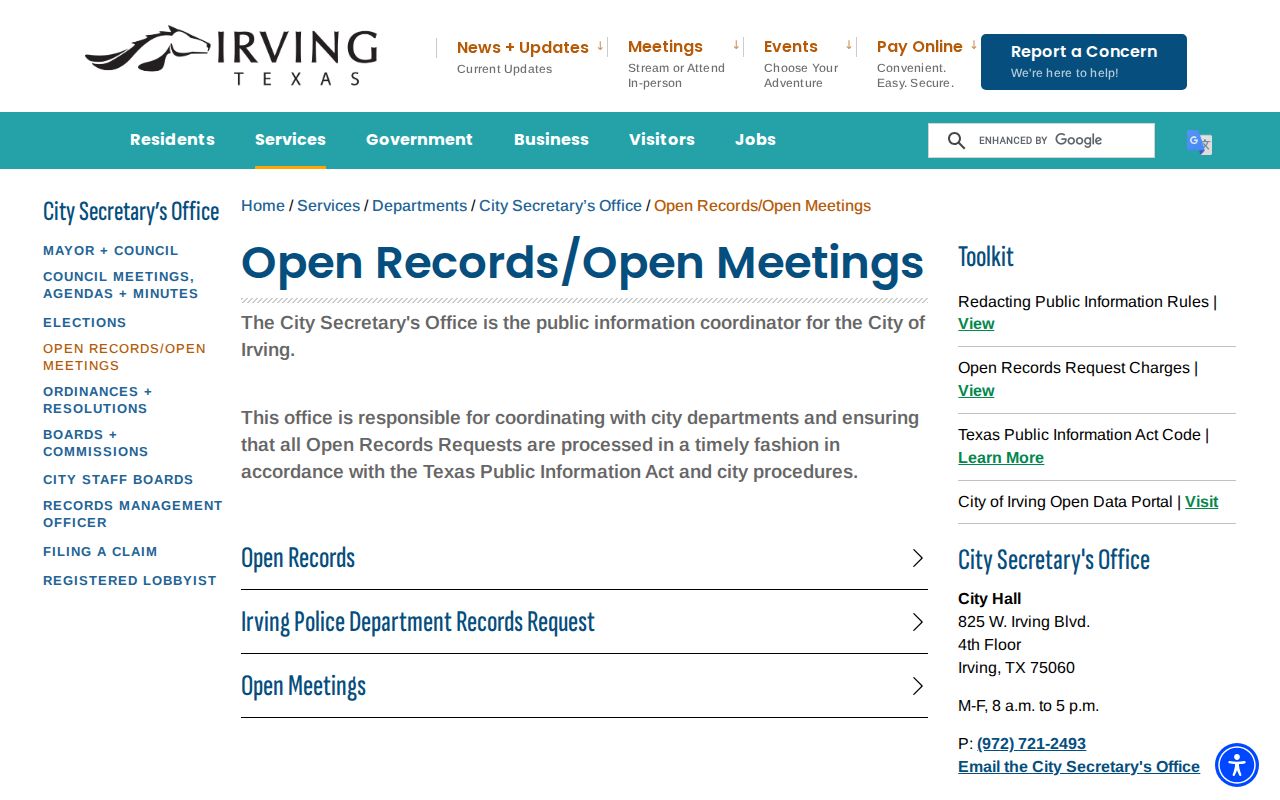Open Ordinances + Resolutions sidebar link
Screen dimensions: 1280x800
[98, 400]
